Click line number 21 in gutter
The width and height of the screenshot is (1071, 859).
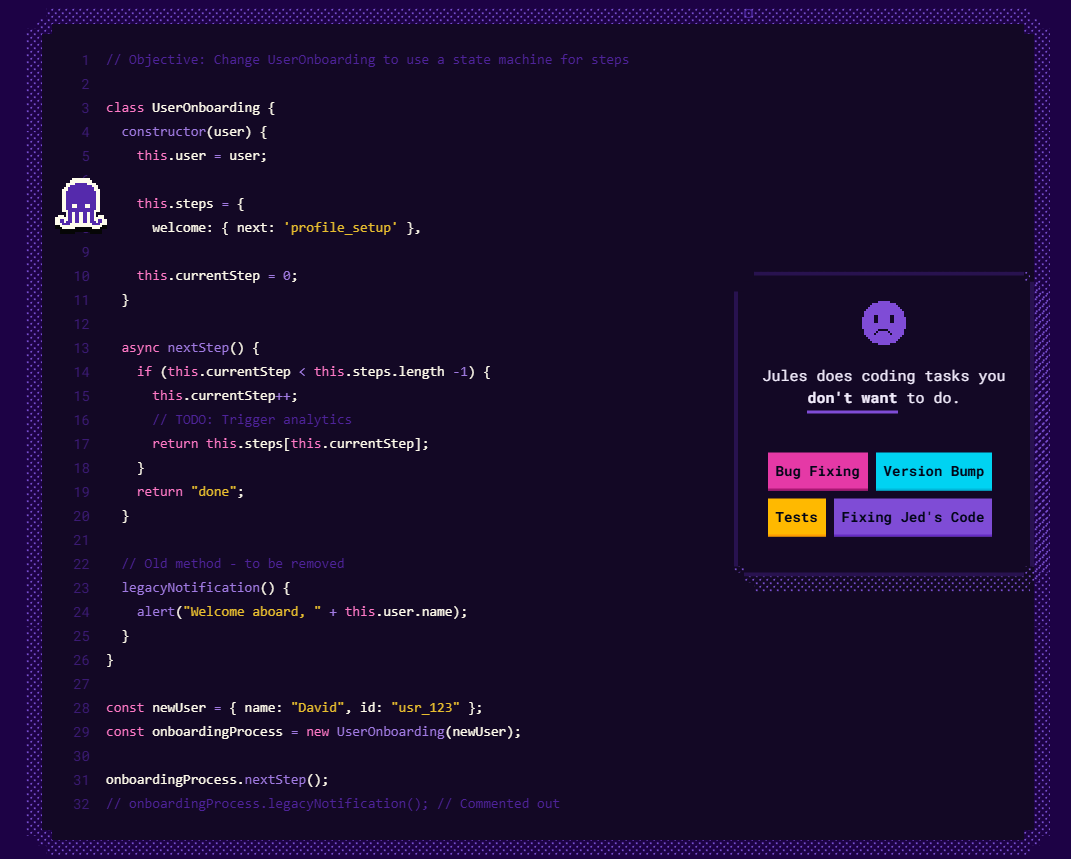click(x=81, y=540)
